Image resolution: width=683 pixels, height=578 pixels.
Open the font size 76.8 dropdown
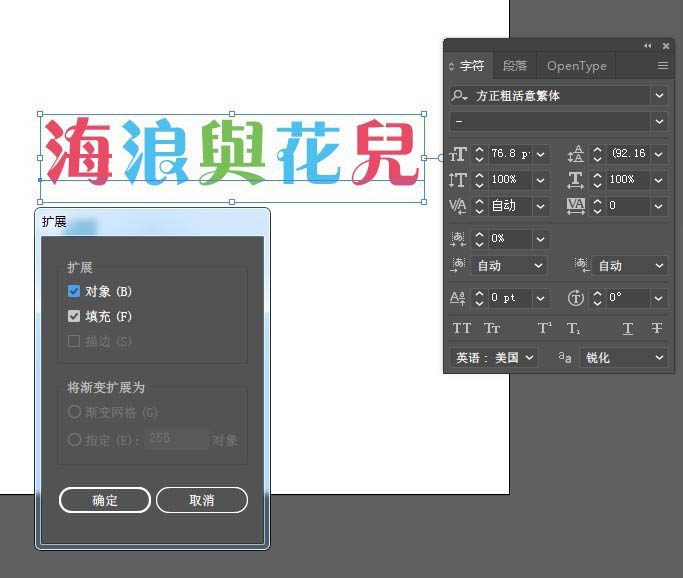(541, 154)
